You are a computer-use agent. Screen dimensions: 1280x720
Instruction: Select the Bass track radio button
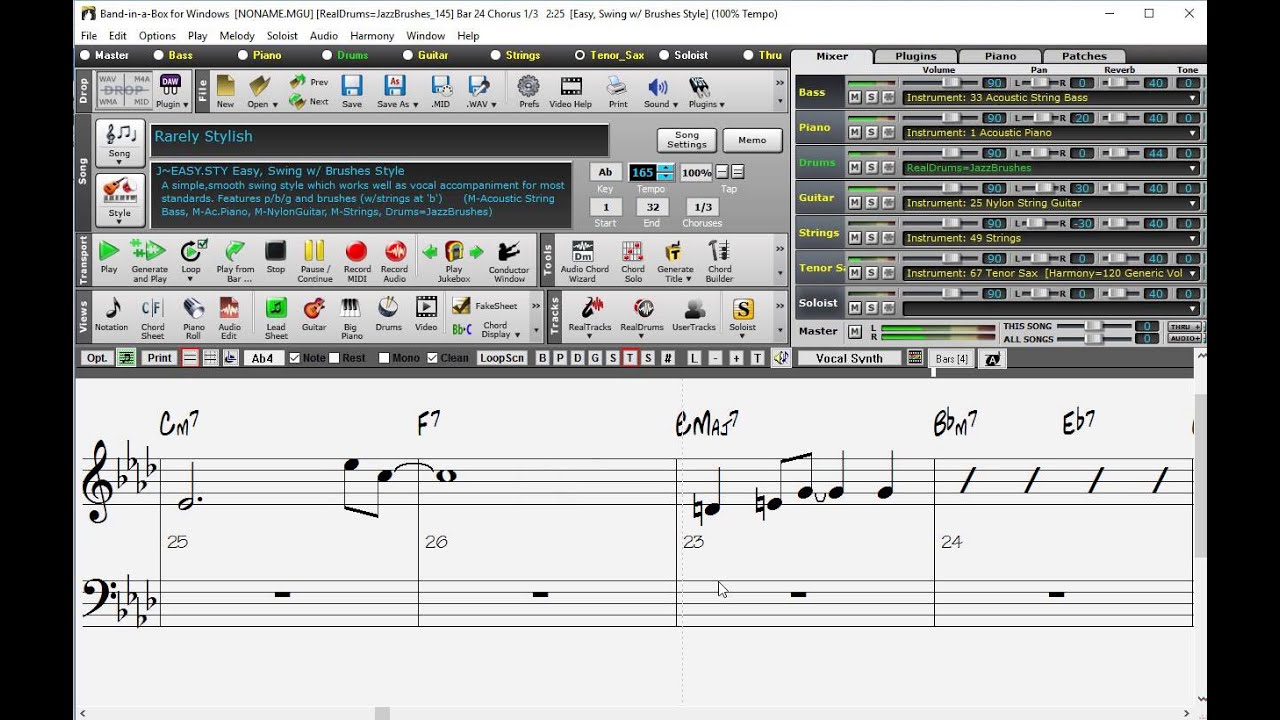pyautogui.click(x=159, y=56)
